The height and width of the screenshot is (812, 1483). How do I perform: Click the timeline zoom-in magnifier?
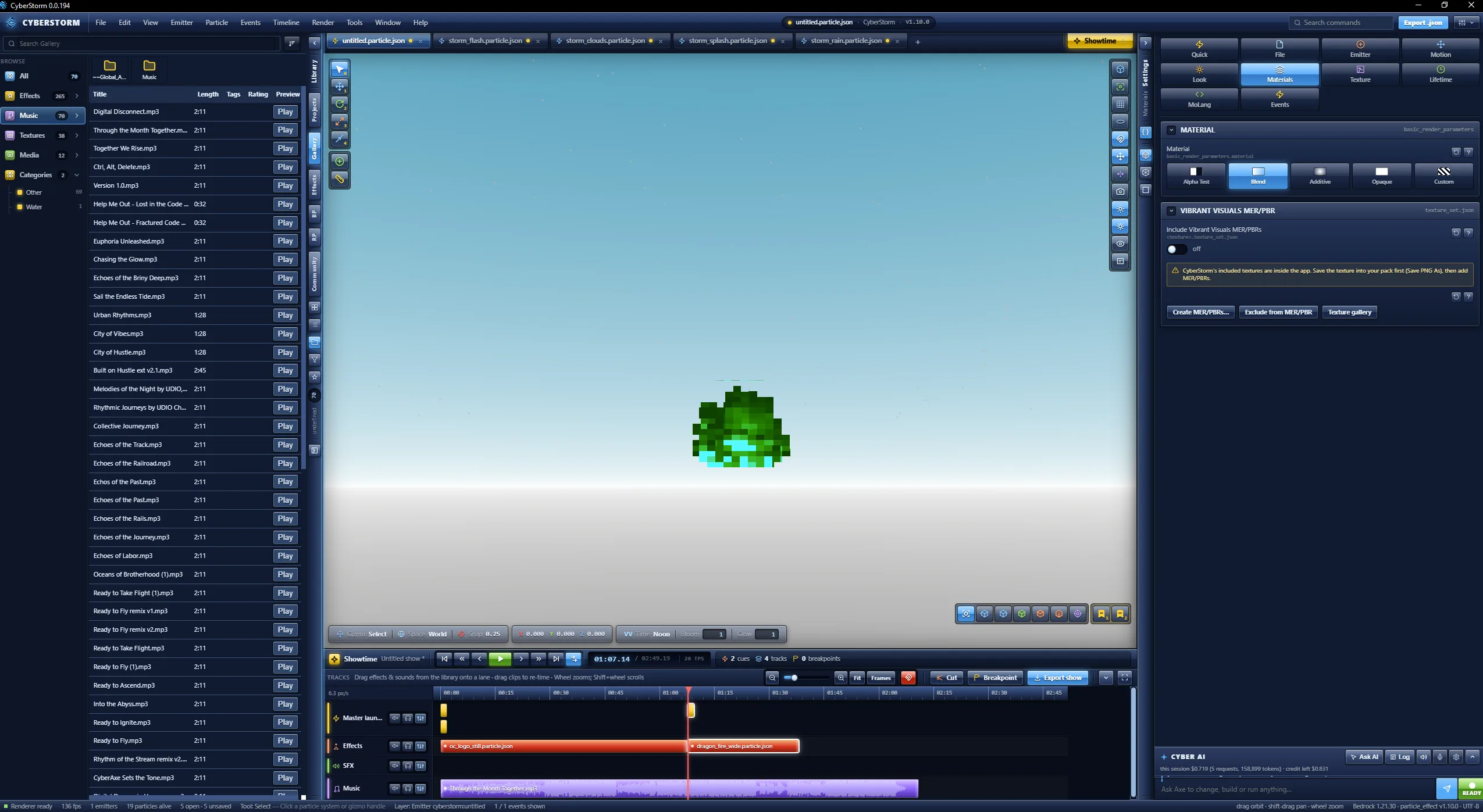tap(840, 678)
